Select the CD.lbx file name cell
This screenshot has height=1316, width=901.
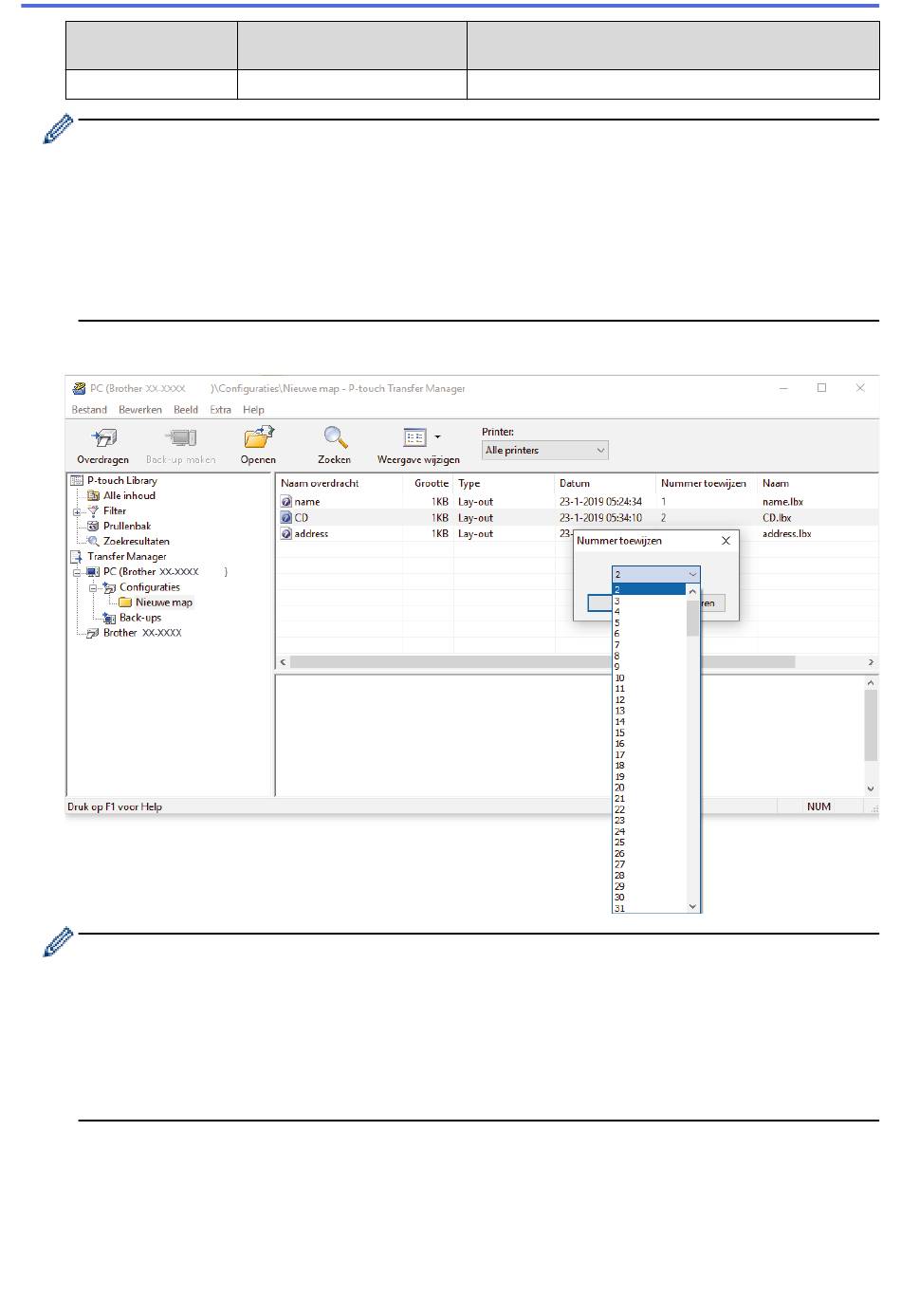click(x=777, y=518)
